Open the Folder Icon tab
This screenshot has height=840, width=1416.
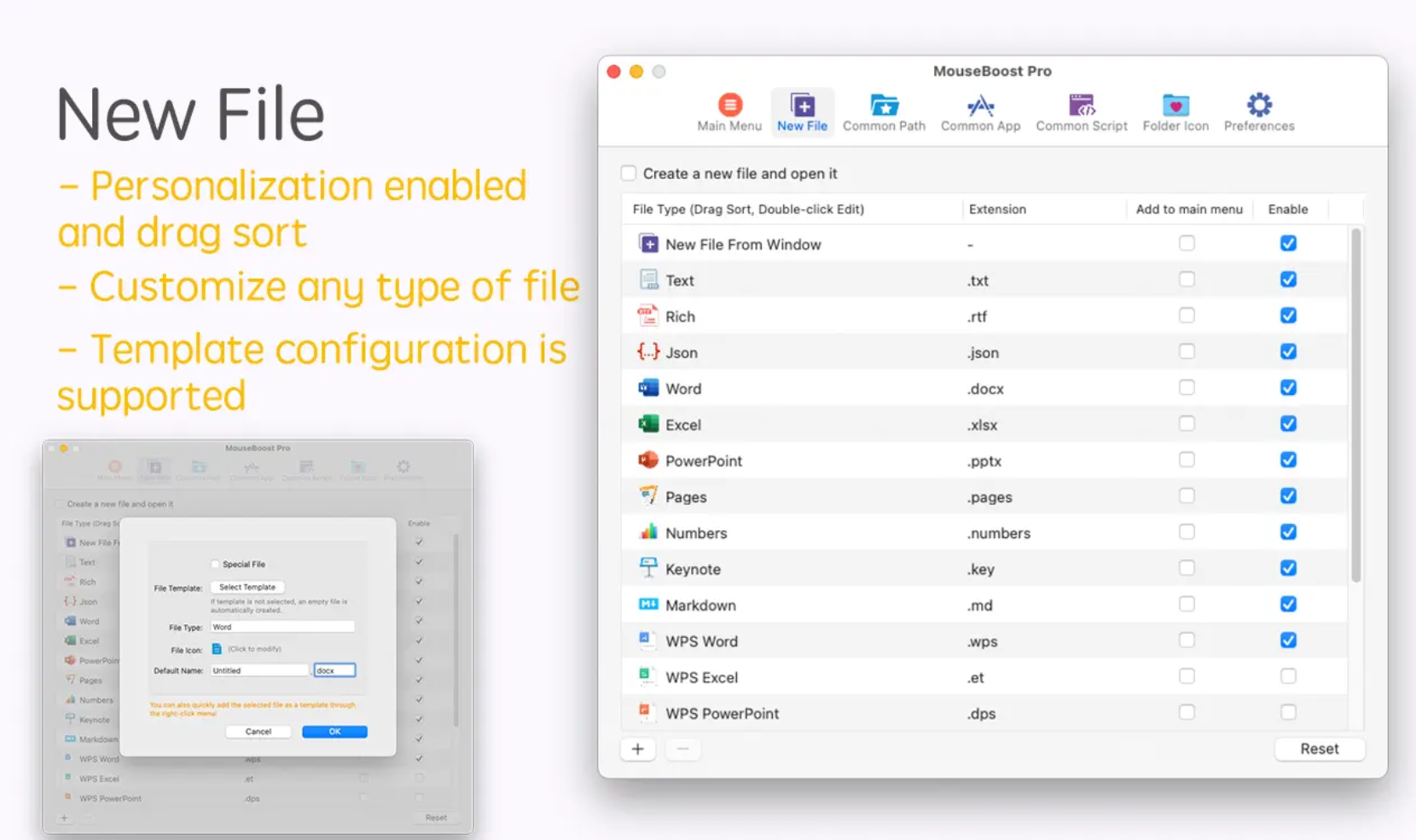pos(1175,113)
